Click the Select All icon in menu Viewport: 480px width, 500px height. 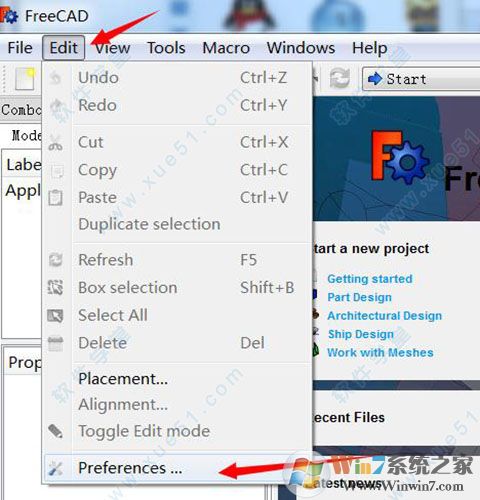pos(55,315)
